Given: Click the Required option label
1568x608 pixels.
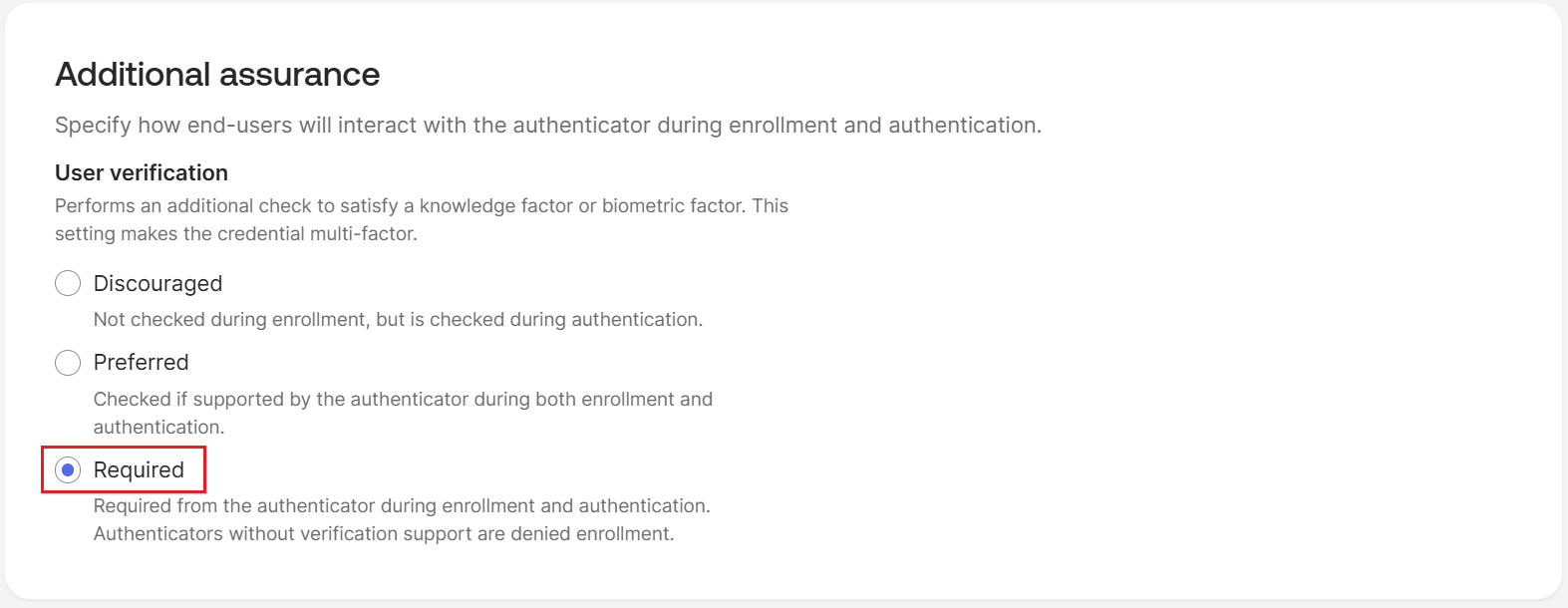Looking at the screenshot, I should 139,469.
